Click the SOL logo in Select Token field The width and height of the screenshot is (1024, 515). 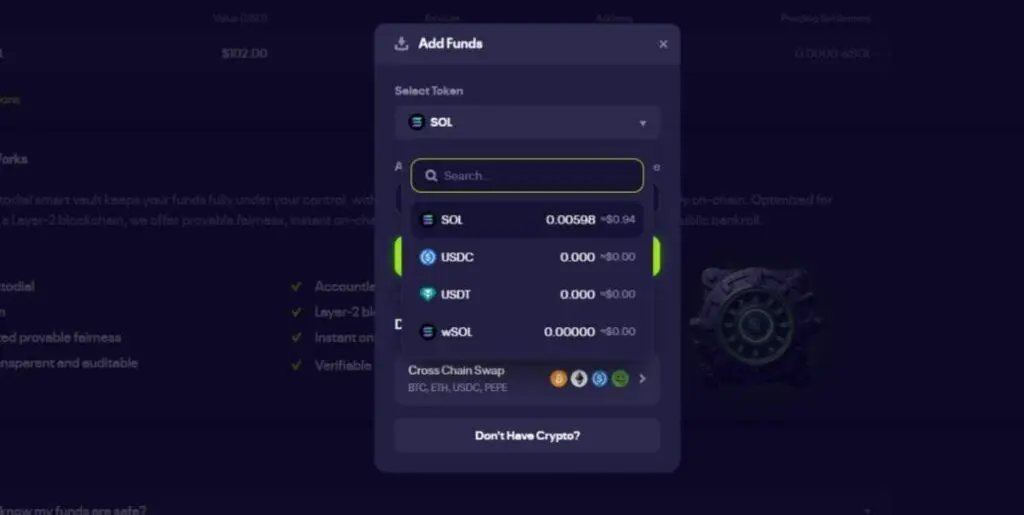[417, 122]
